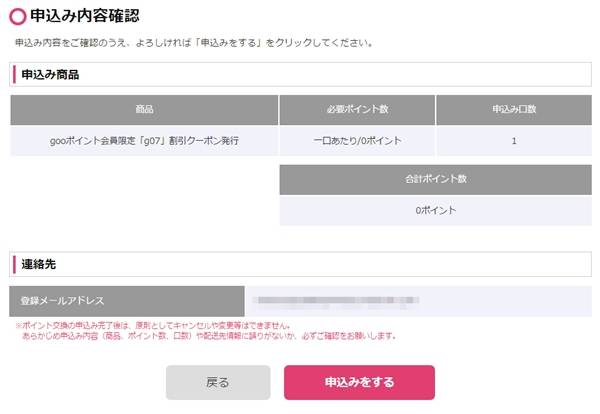The height and width of the screenshot is (414, 600).
Task: Click the 申込み商品 section header
Action: [x=300, y=74]
